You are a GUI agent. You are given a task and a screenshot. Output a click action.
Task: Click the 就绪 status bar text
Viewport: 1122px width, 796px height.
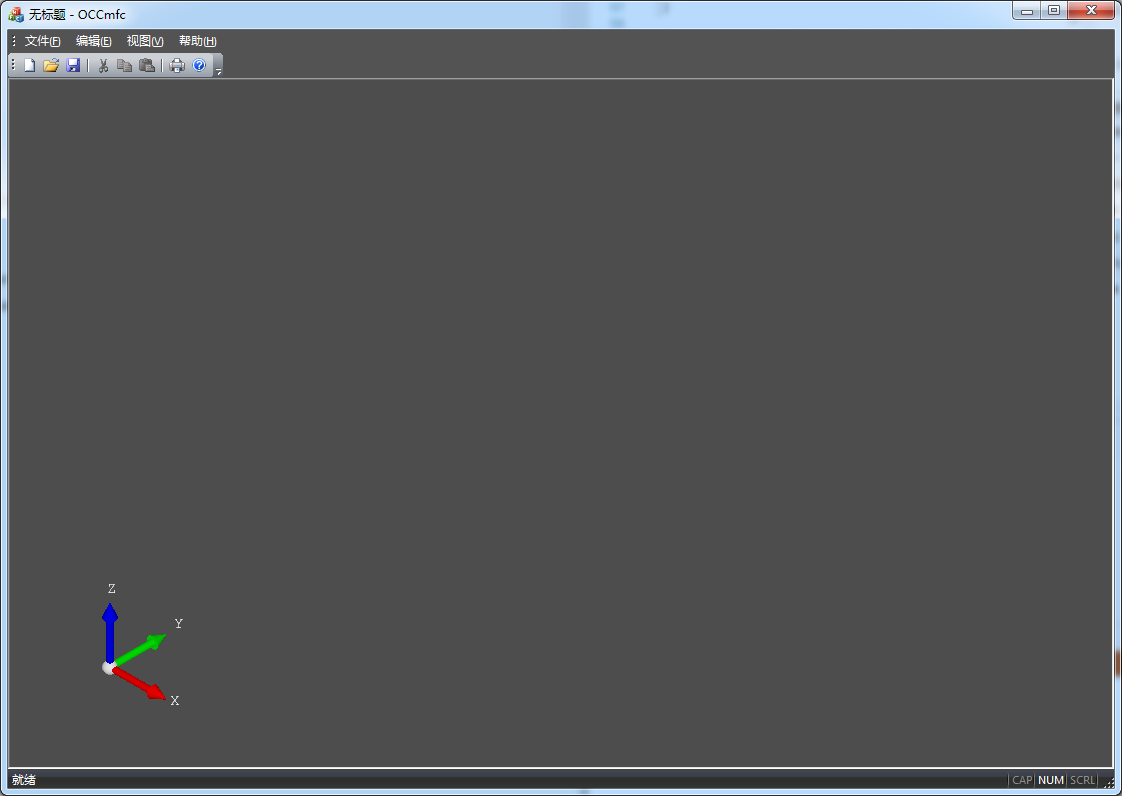point(24,780)
